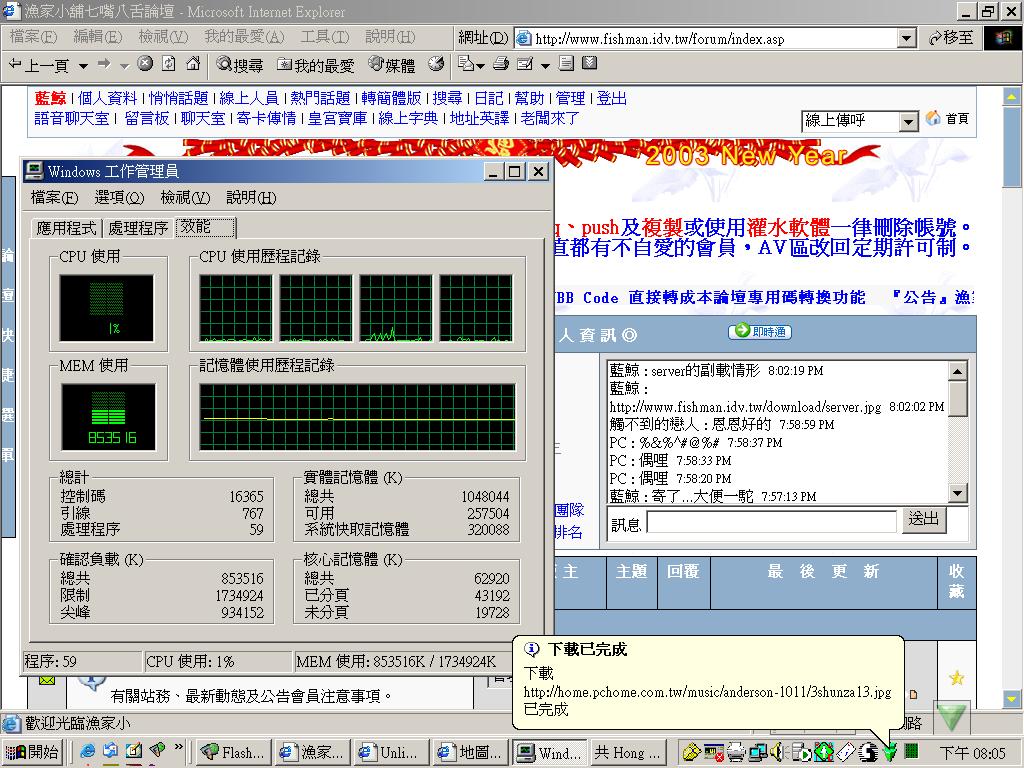Image resolution: width=1024 pixels, height=768 pixels.
Task: Open the 個人資料 forum link
Action: click(108, 98)
